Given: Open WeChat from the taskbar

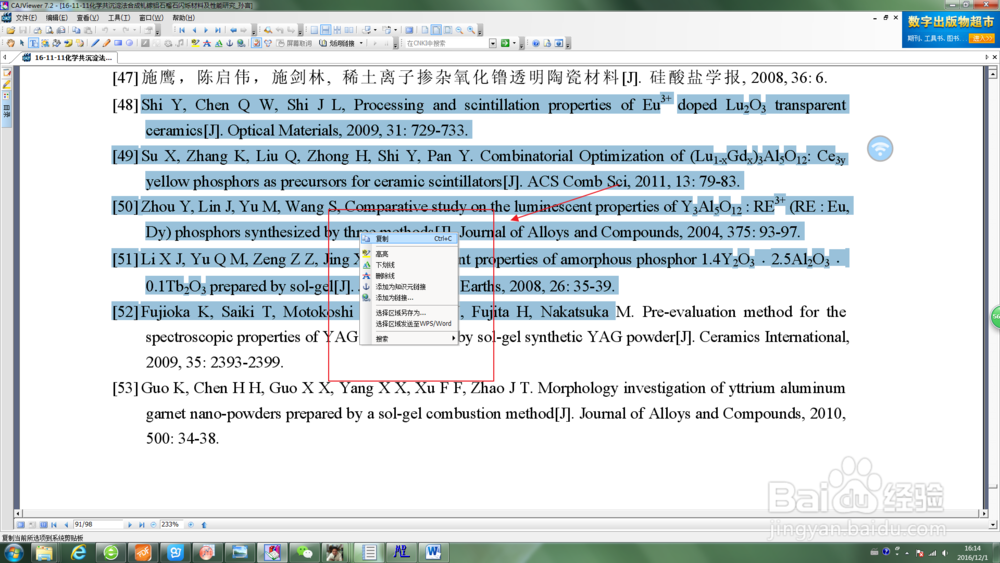Looking at the screenshot, I should tap(304, 552).
